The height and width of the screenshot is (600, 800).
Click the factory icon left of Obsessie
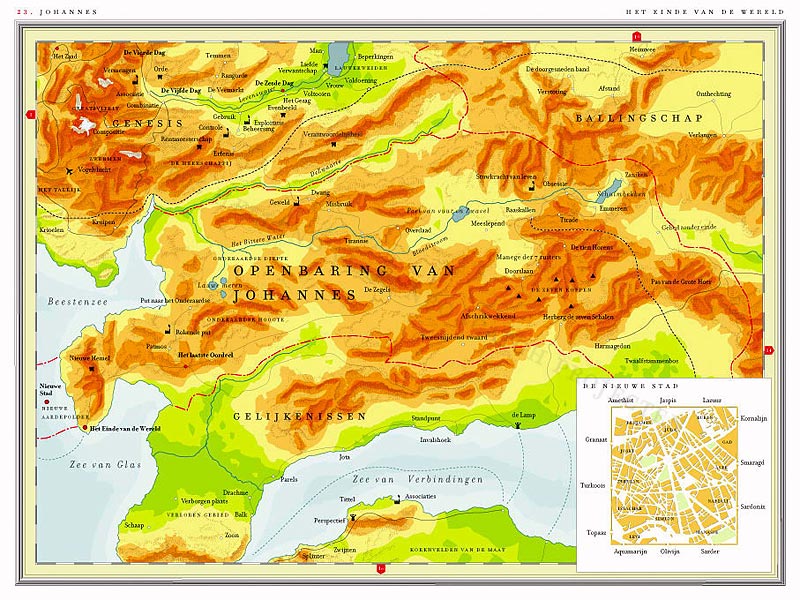tap(531, 183)
